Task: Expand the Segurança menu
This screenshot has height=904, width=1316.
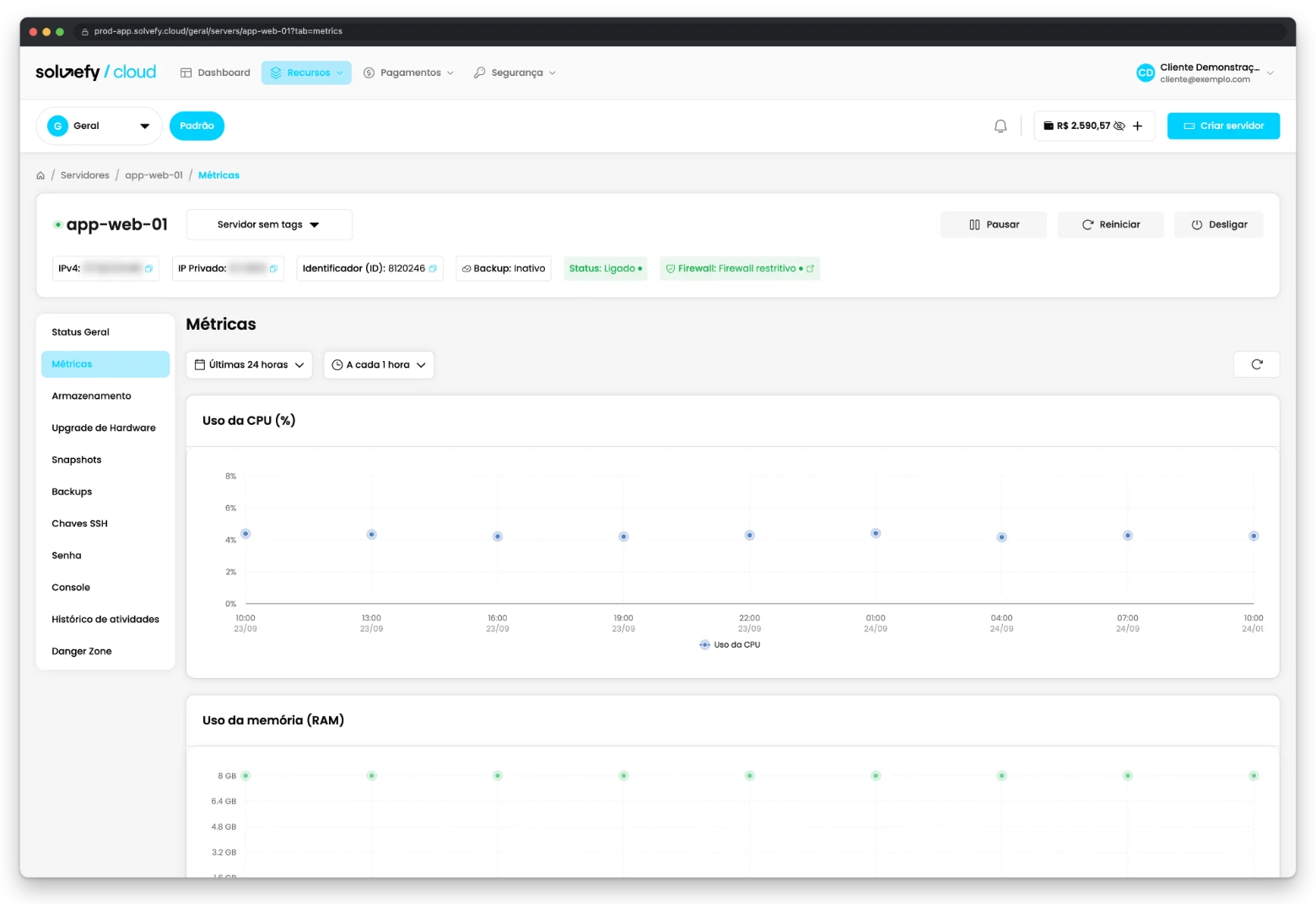Action: pyautogui.click(x=515, y=73)
